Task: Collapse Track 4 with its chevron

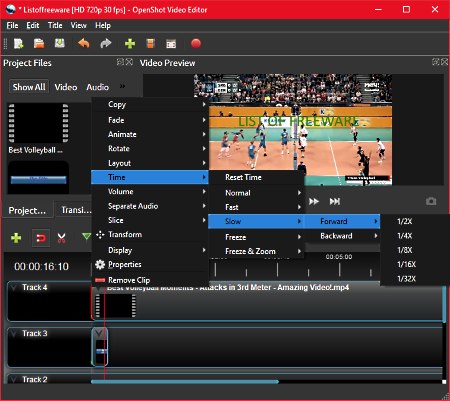Action: [x=14, y=287]
